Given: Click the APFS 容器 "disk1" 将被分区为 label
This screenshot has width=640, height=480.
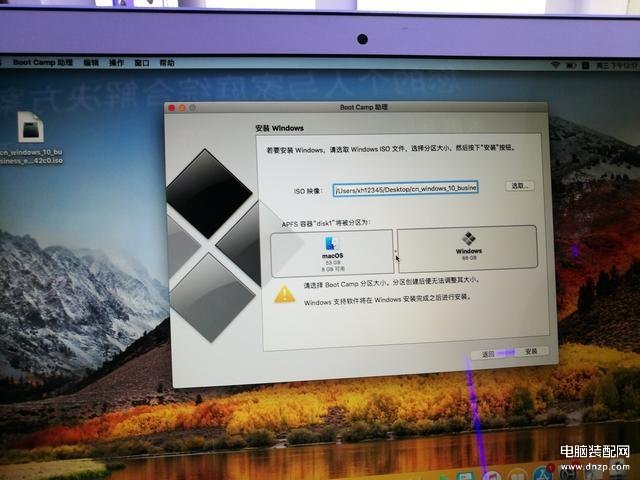Looking at the screenshot, I should click(x=325, y=224).
